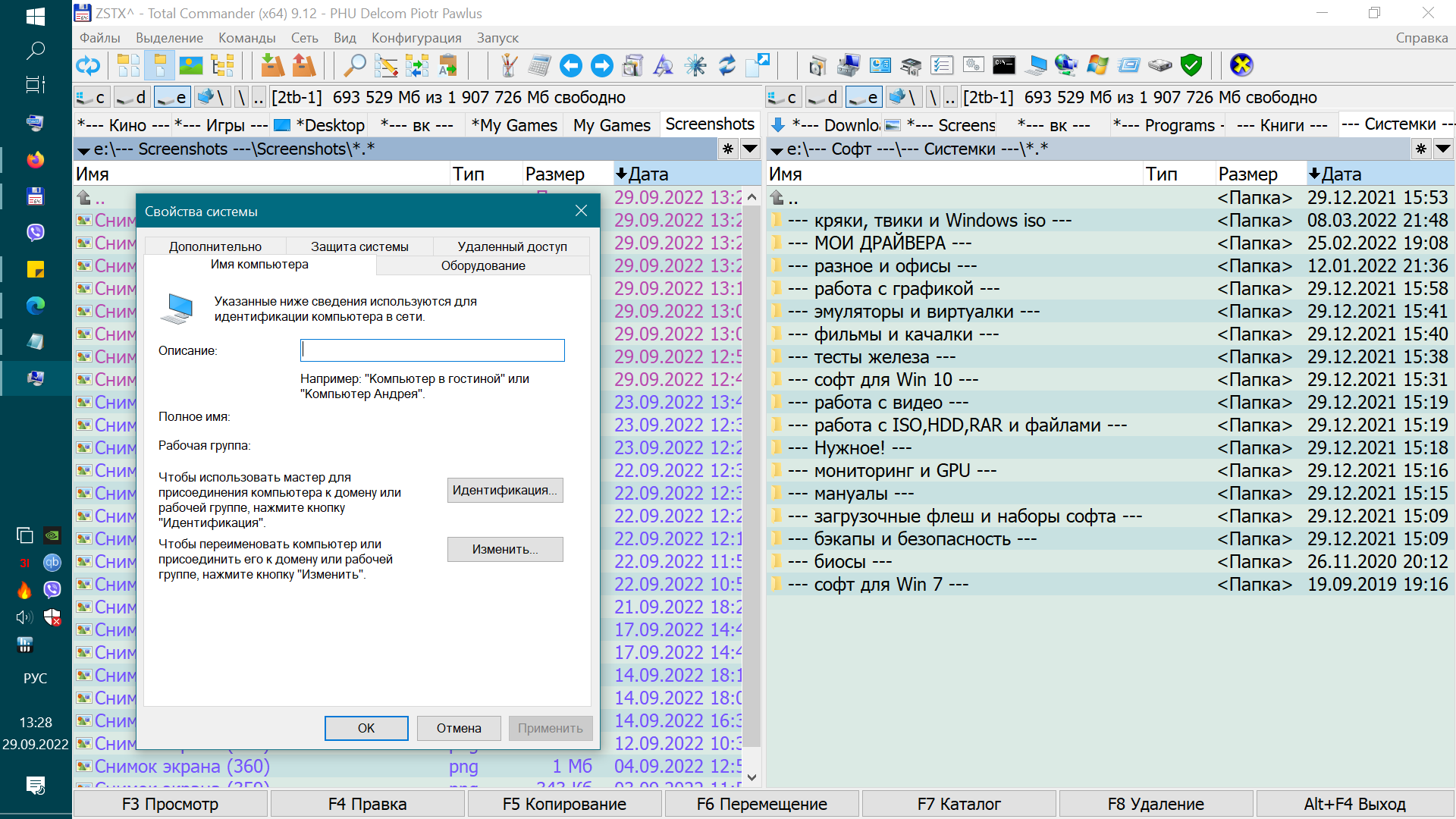
Task: Click the Pack files toolbar icon
Action: (x=272, y=66)
